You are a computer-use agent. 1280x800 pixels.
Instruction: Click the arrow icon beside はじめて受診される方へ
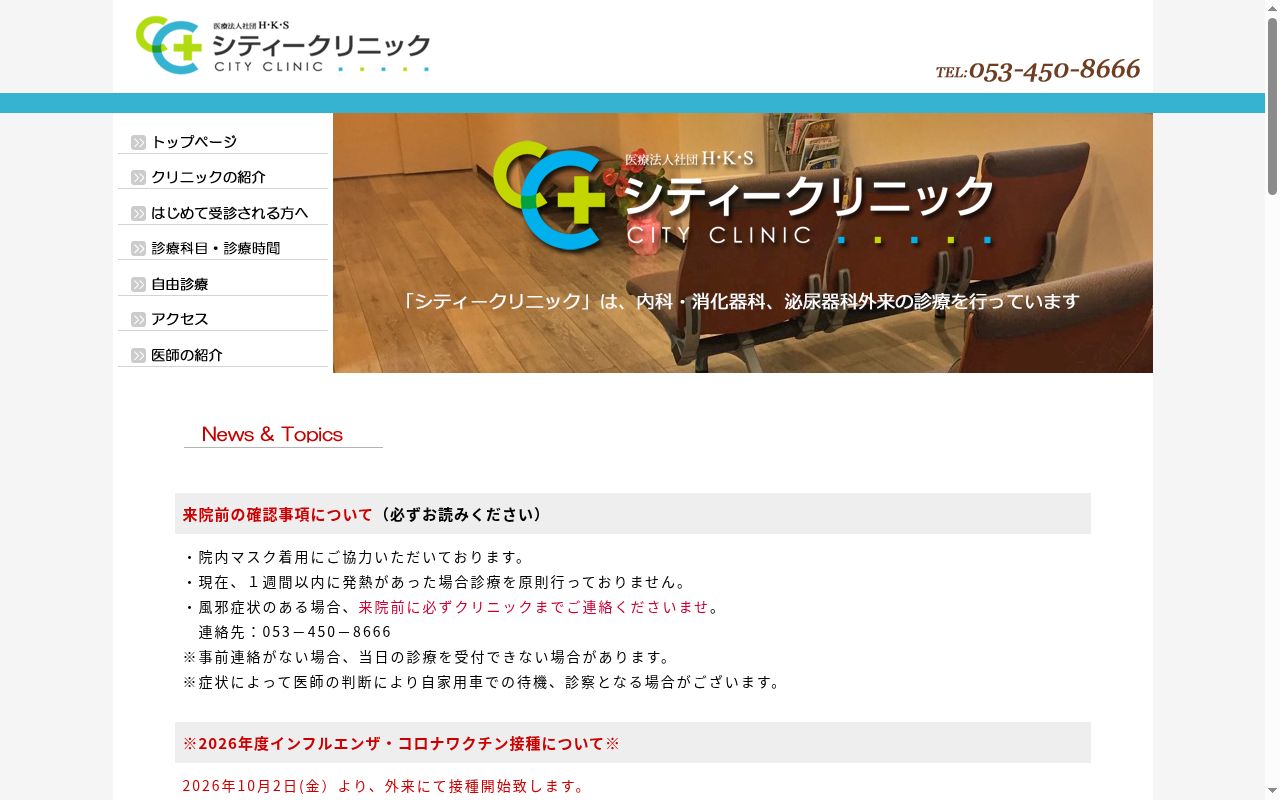139,213
